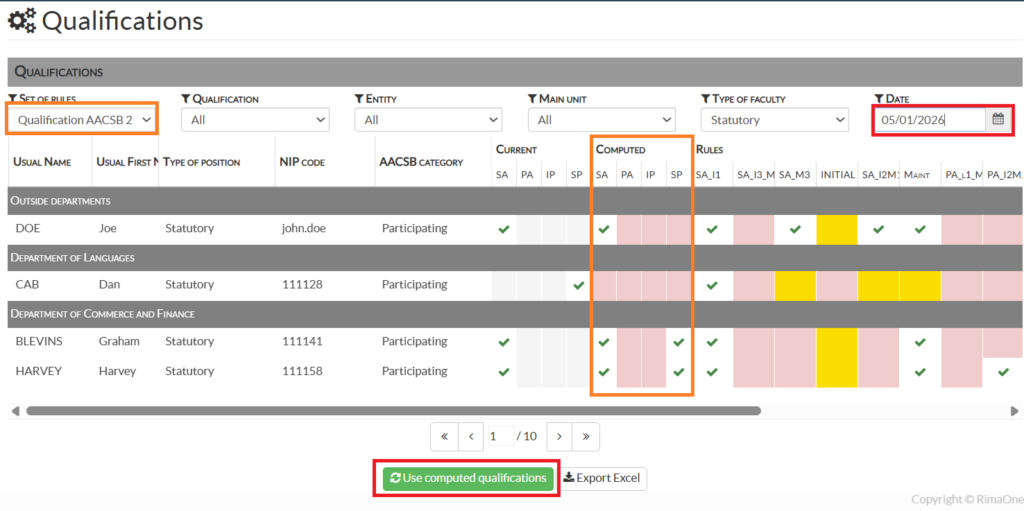Click the yellow INITIAL cell for DOE

pos(837,229)
